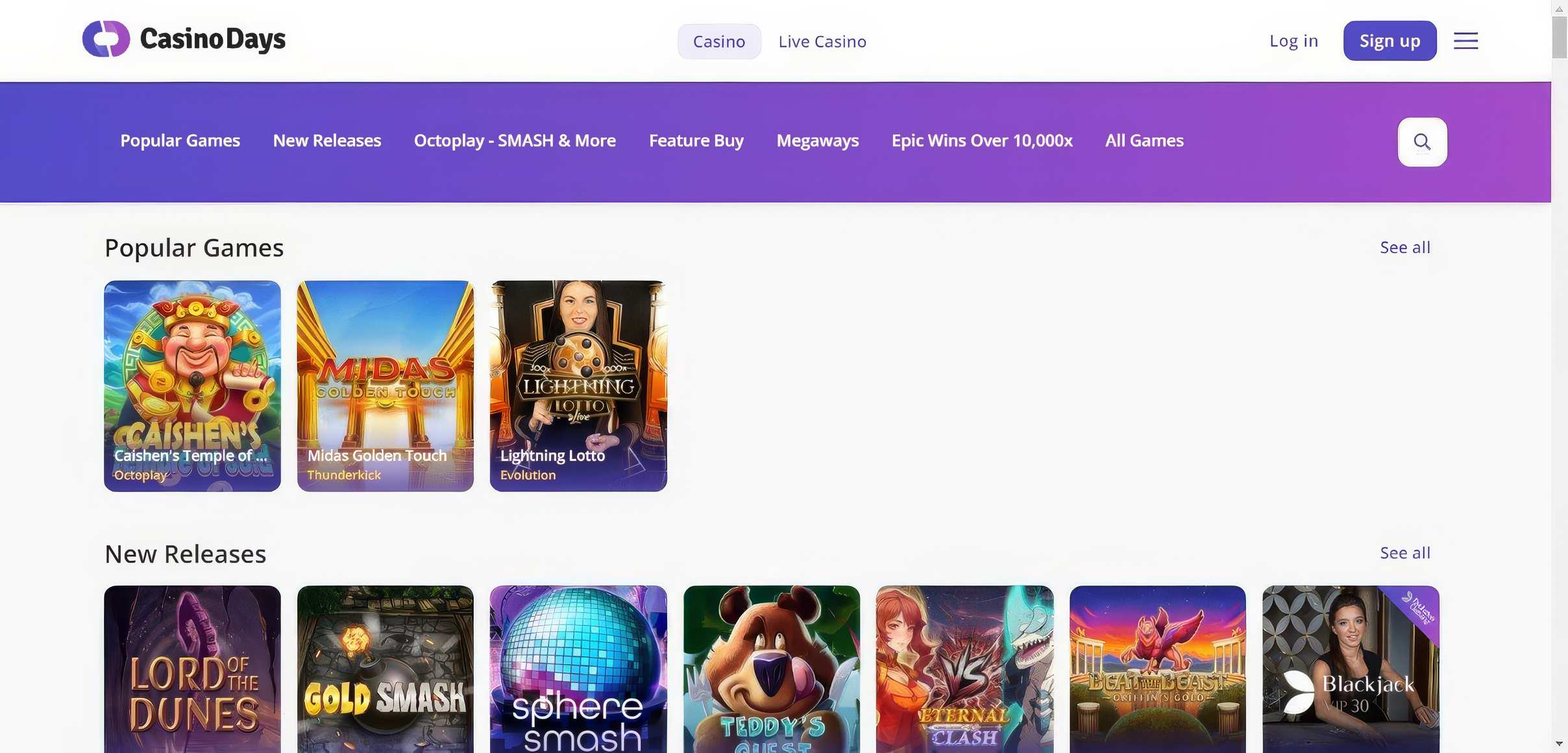See all New Releases
Image resolution: width=1568 pixels, height=753 pixels.
1404,553
